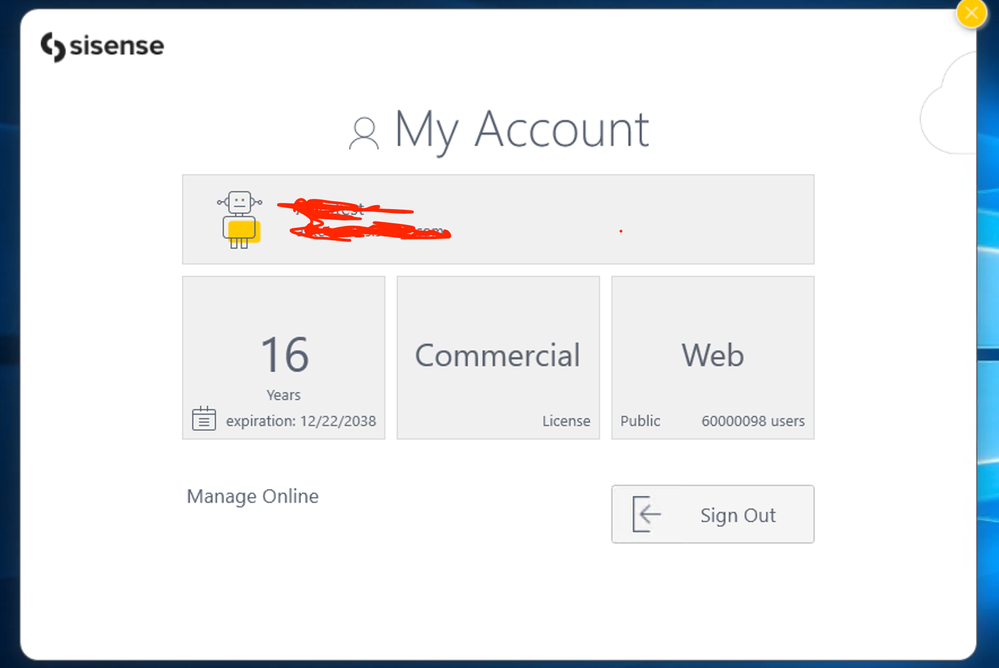Image resolution: width=999 pixels, height=668 pixels.
Task: Click the Sisense logo icon
Action: (x=53, y=47)
